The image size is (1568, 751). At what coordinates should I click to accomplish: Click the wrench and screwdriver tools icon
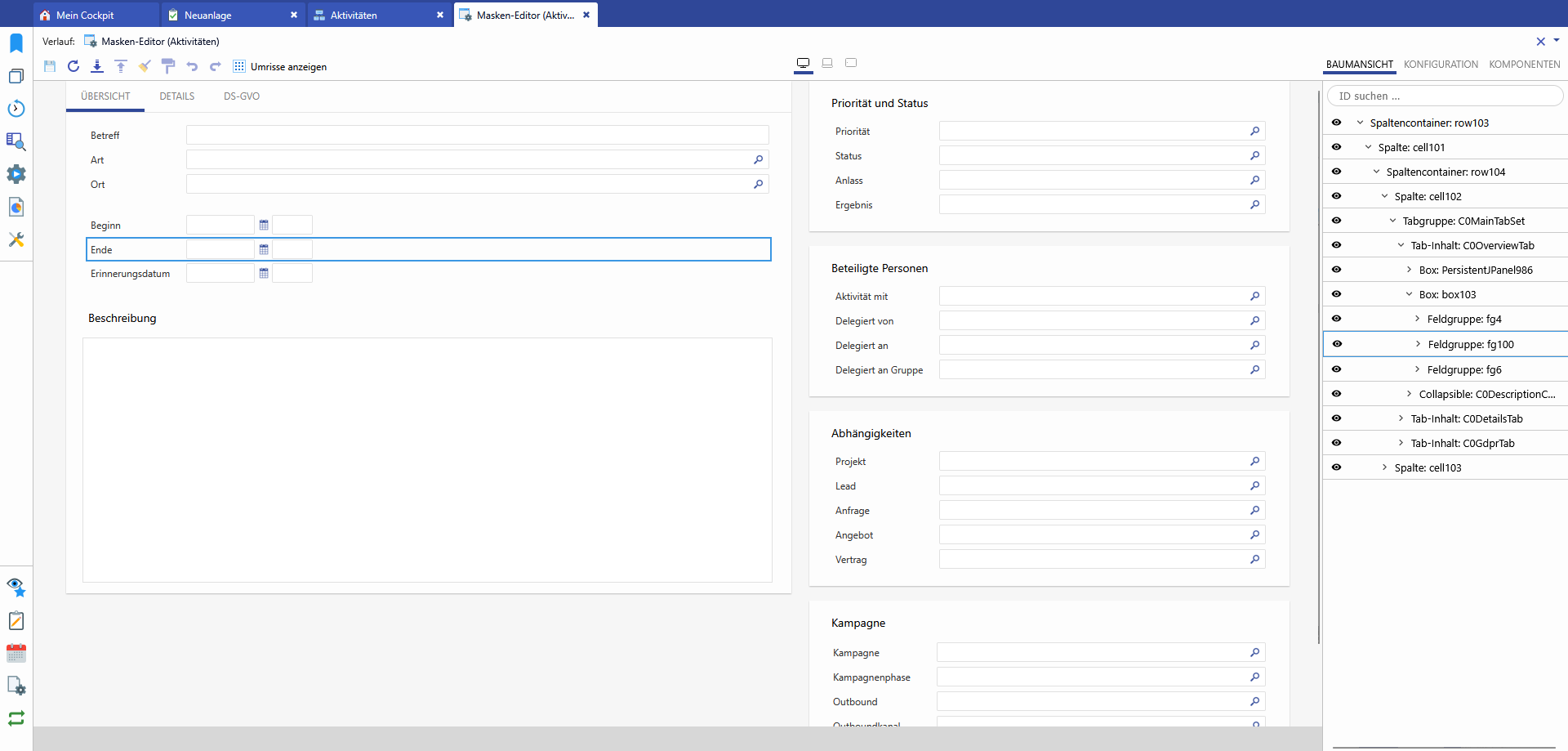click(16, 239)
